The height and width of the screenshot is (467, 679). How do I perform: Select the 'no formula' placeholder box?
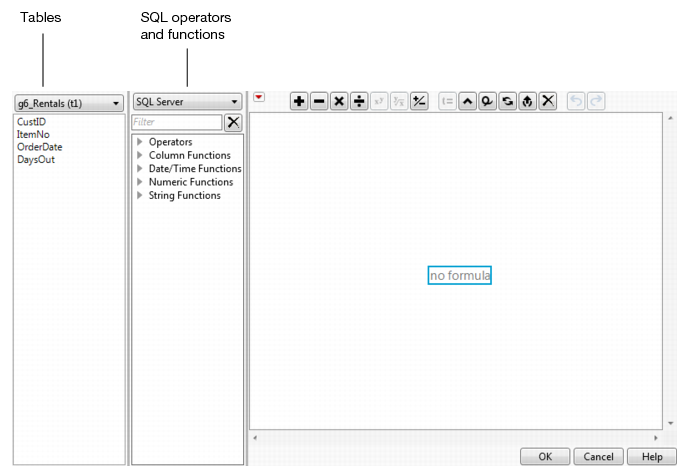[459, 276]
